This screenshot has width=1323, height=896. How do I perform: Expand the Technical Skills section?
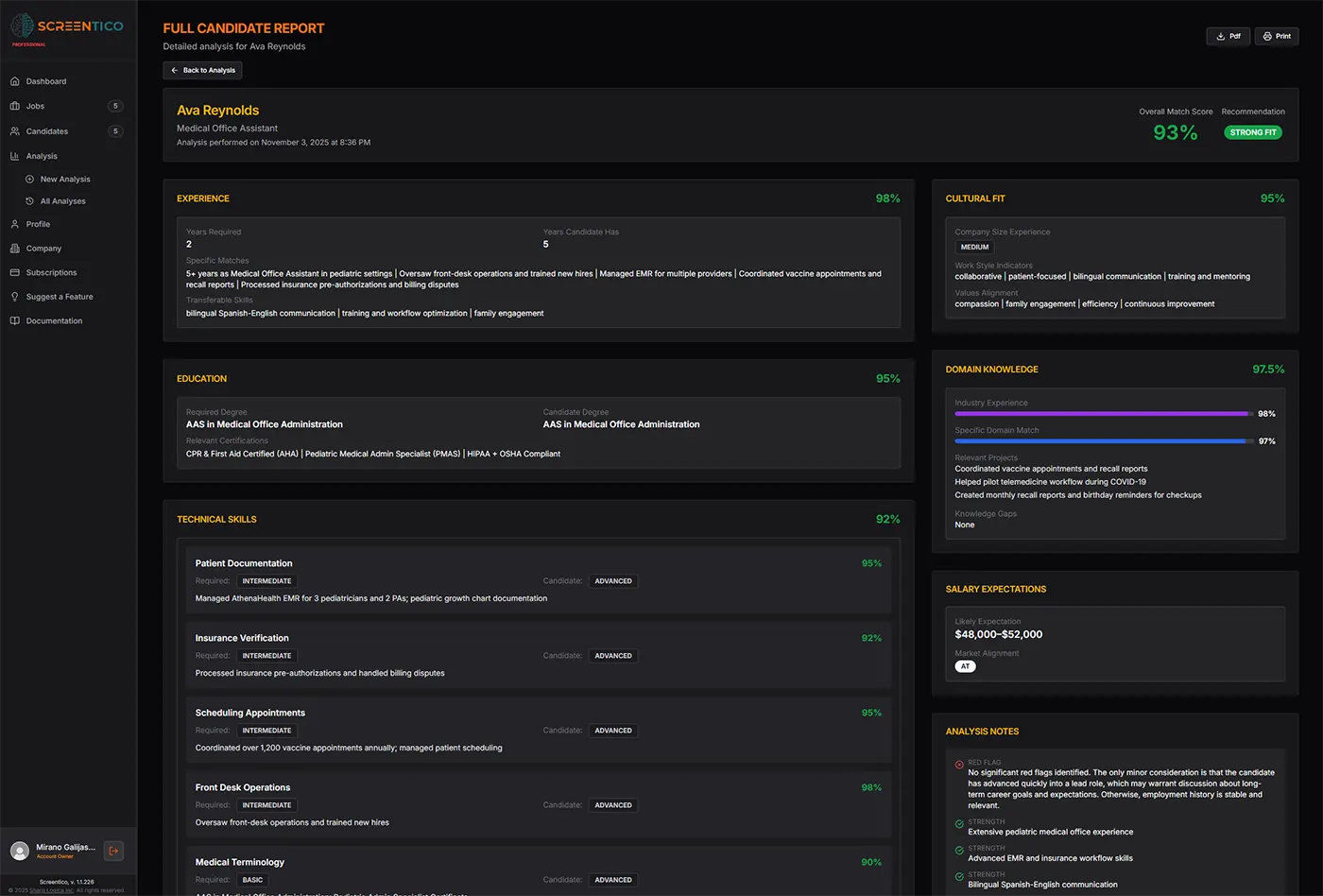215,519
